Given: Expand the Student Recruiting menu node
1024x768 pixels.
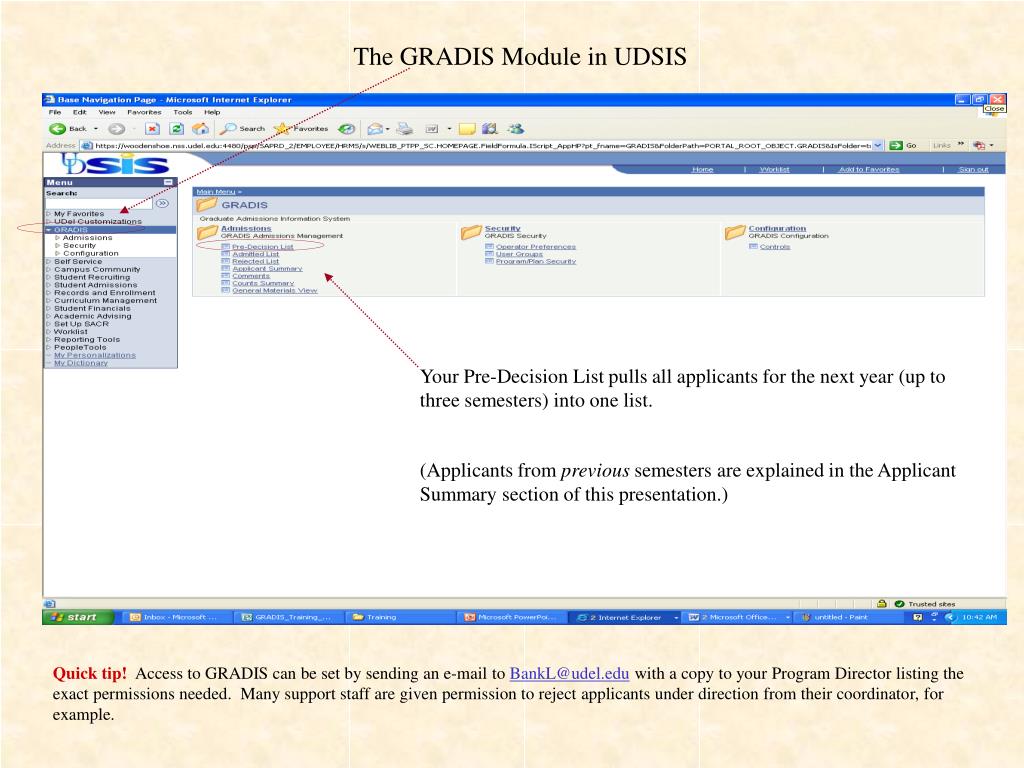Looking at the screenshot, I should [x=49, y=277].
